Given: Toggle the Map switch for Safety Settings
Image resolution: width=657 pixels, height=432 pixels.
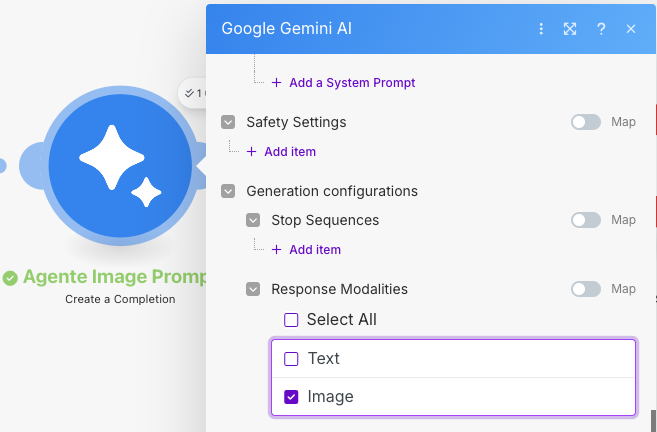Looking at the screenshot, I should point(585,122).
